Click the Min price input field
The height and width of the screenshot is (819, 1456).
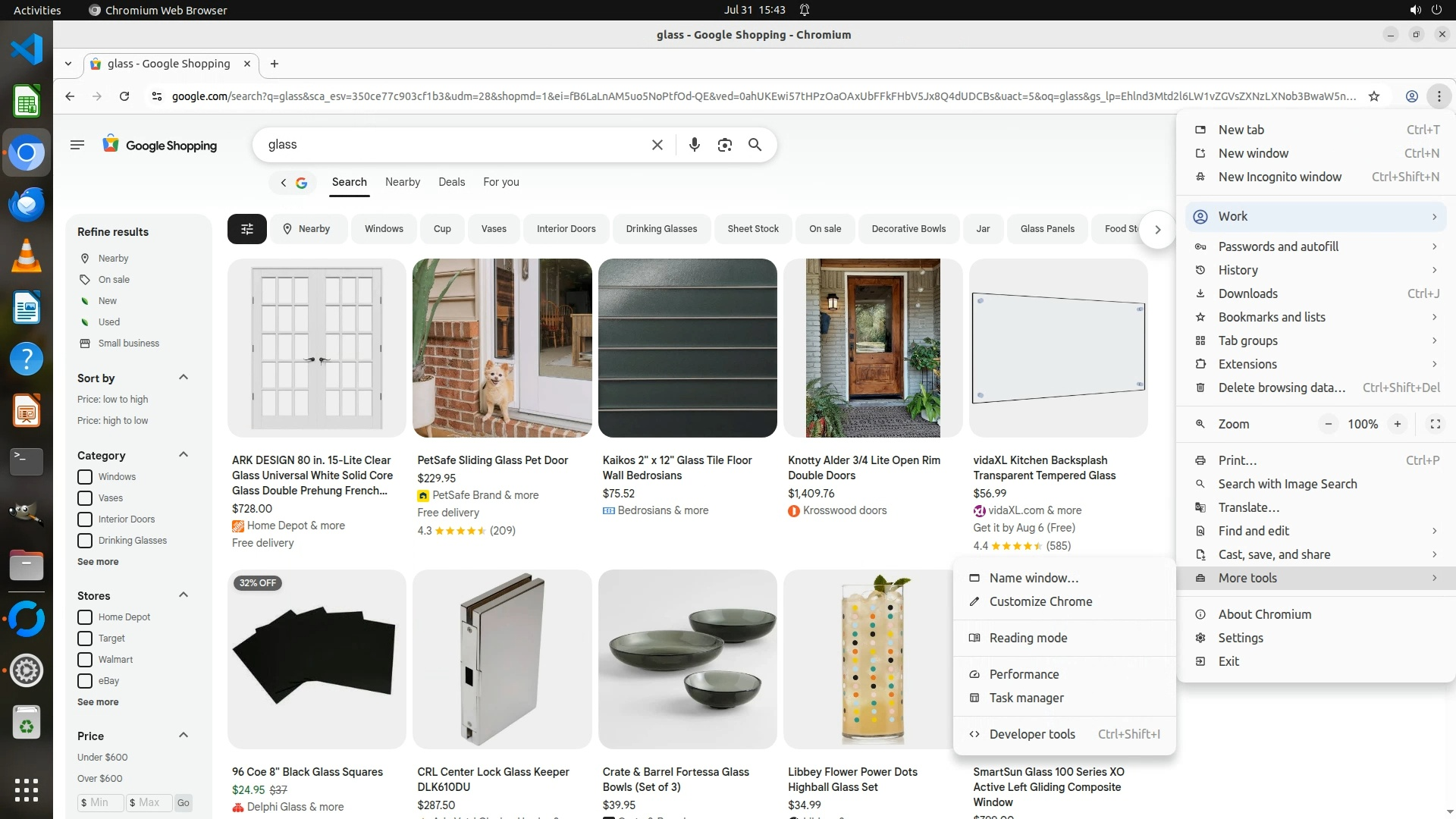[101, 802]
